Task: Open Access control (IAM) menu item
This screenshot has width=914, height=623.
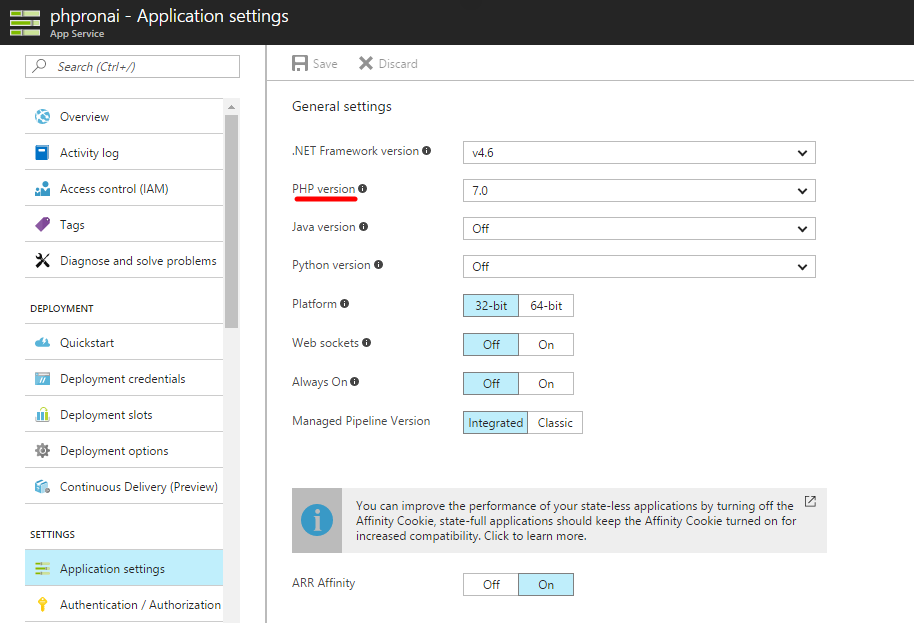Action: point(124,189)
